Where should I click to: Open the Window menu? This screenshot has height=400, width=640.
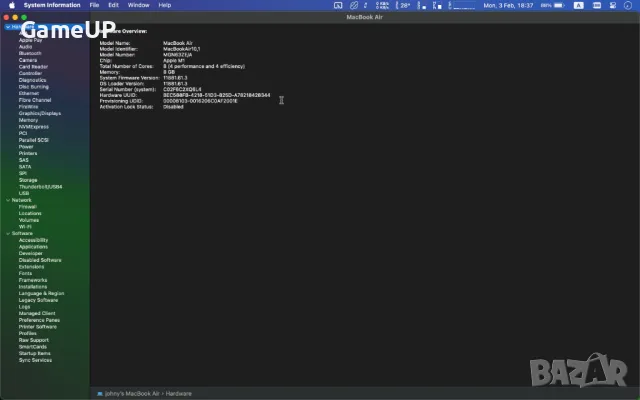(138, 5)
